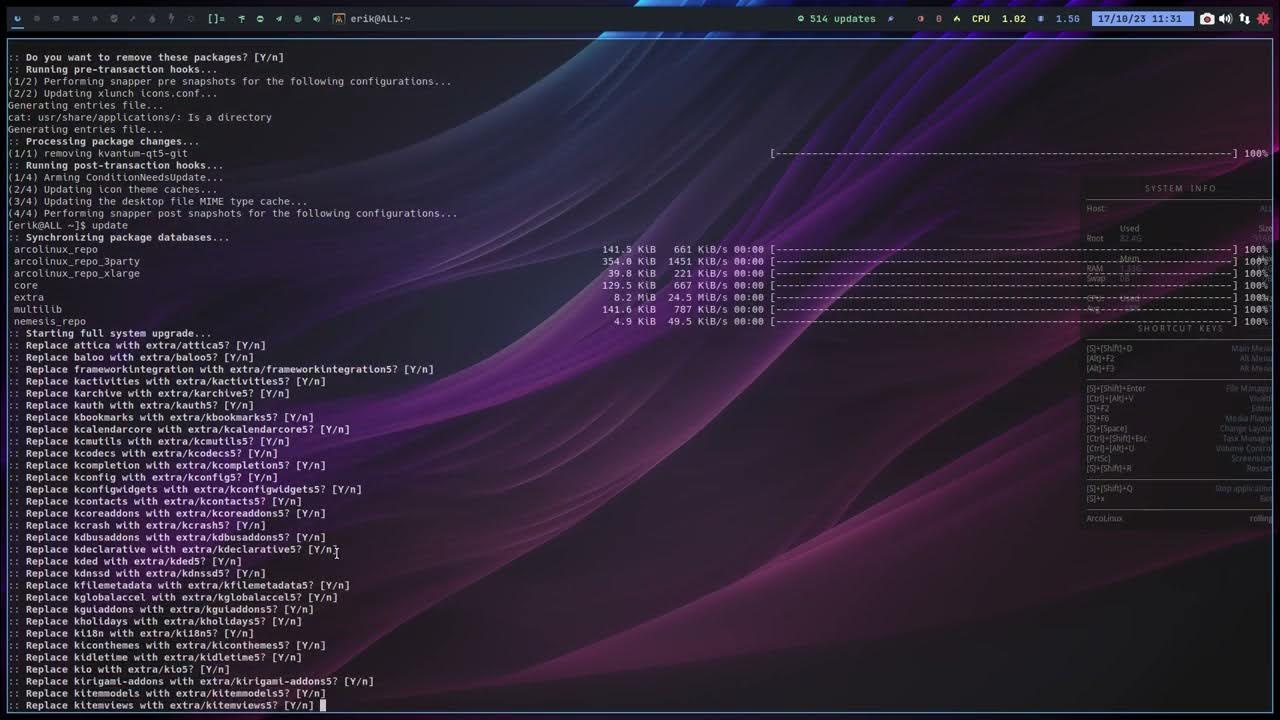1280x720 pixels.
Task: Click the 'Replace kio with extra/kio5?' line
Action: [x=119, y=669]
